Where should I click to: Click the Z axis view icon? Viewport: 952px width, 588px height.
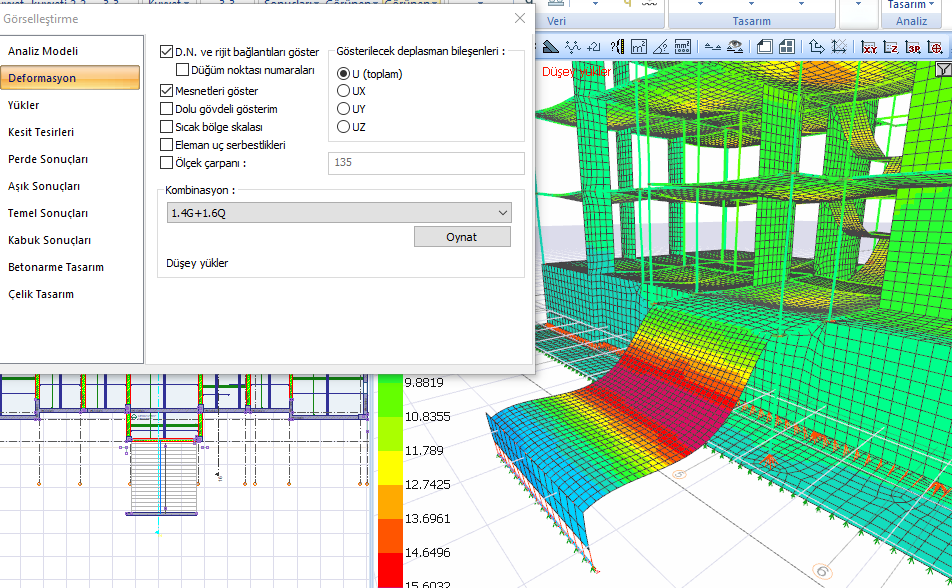click(x=891, y=47)
